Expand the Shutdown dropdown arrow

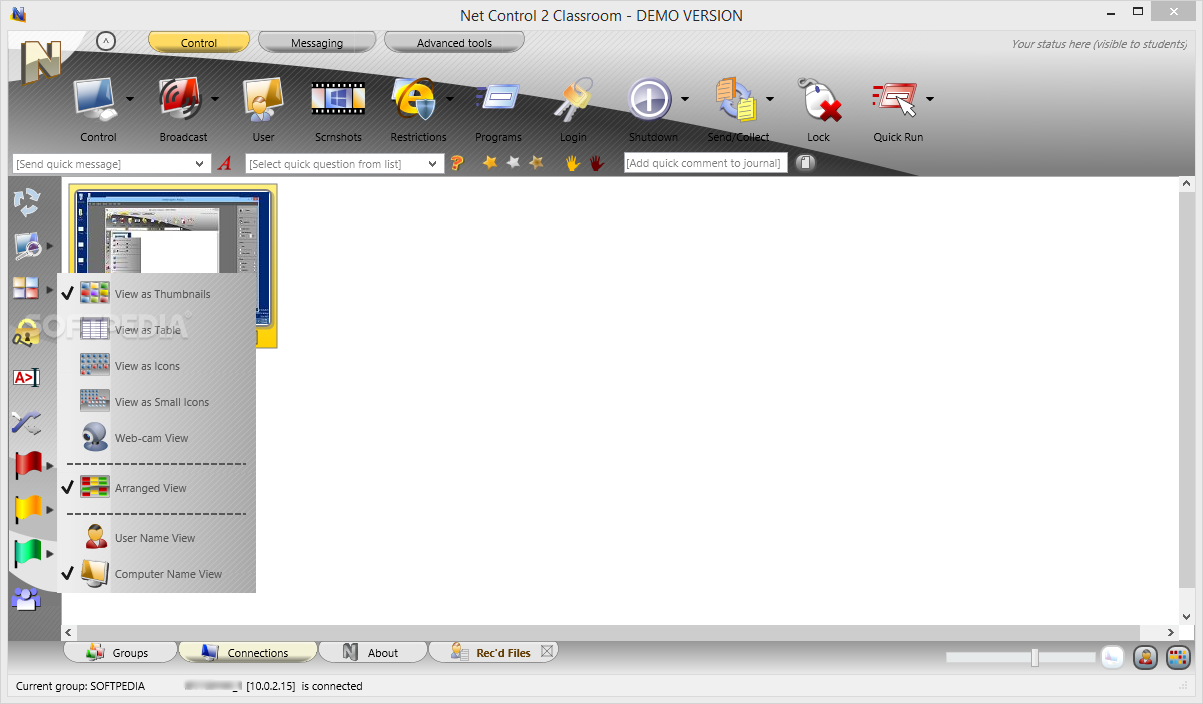685,99
